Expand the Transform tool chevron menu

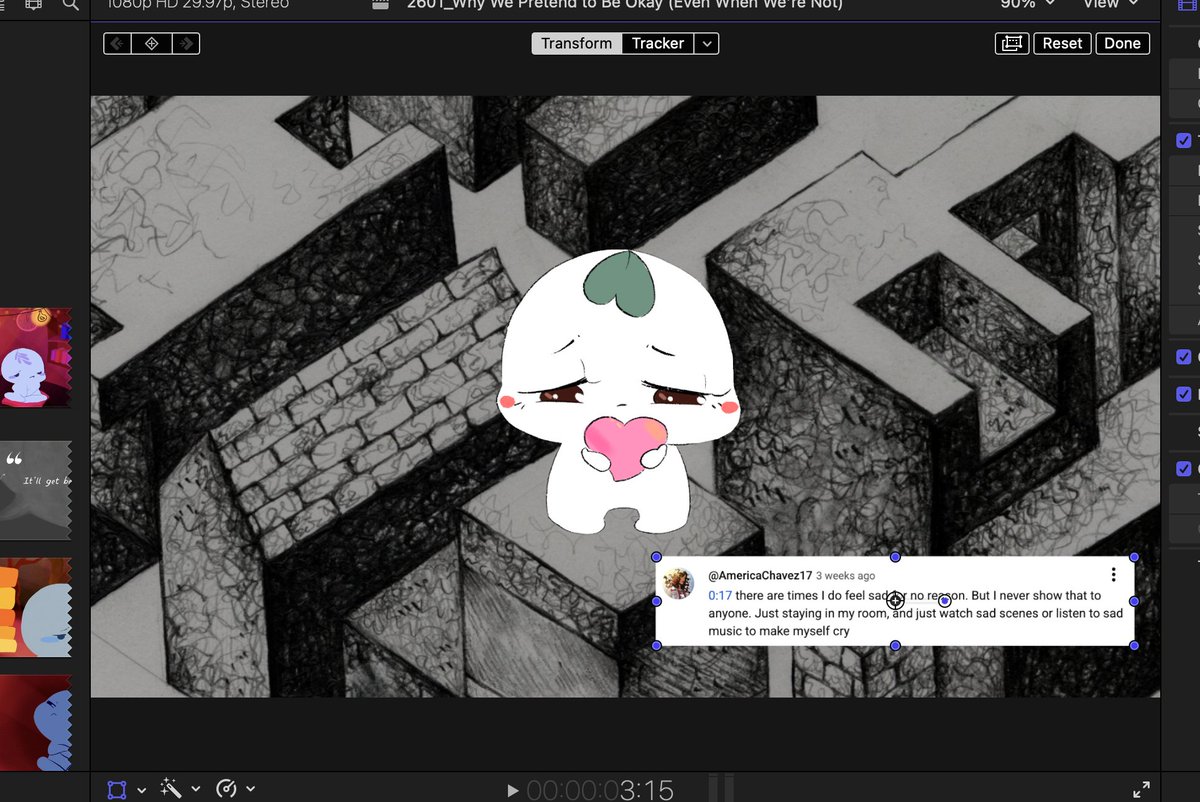[141, 789]
